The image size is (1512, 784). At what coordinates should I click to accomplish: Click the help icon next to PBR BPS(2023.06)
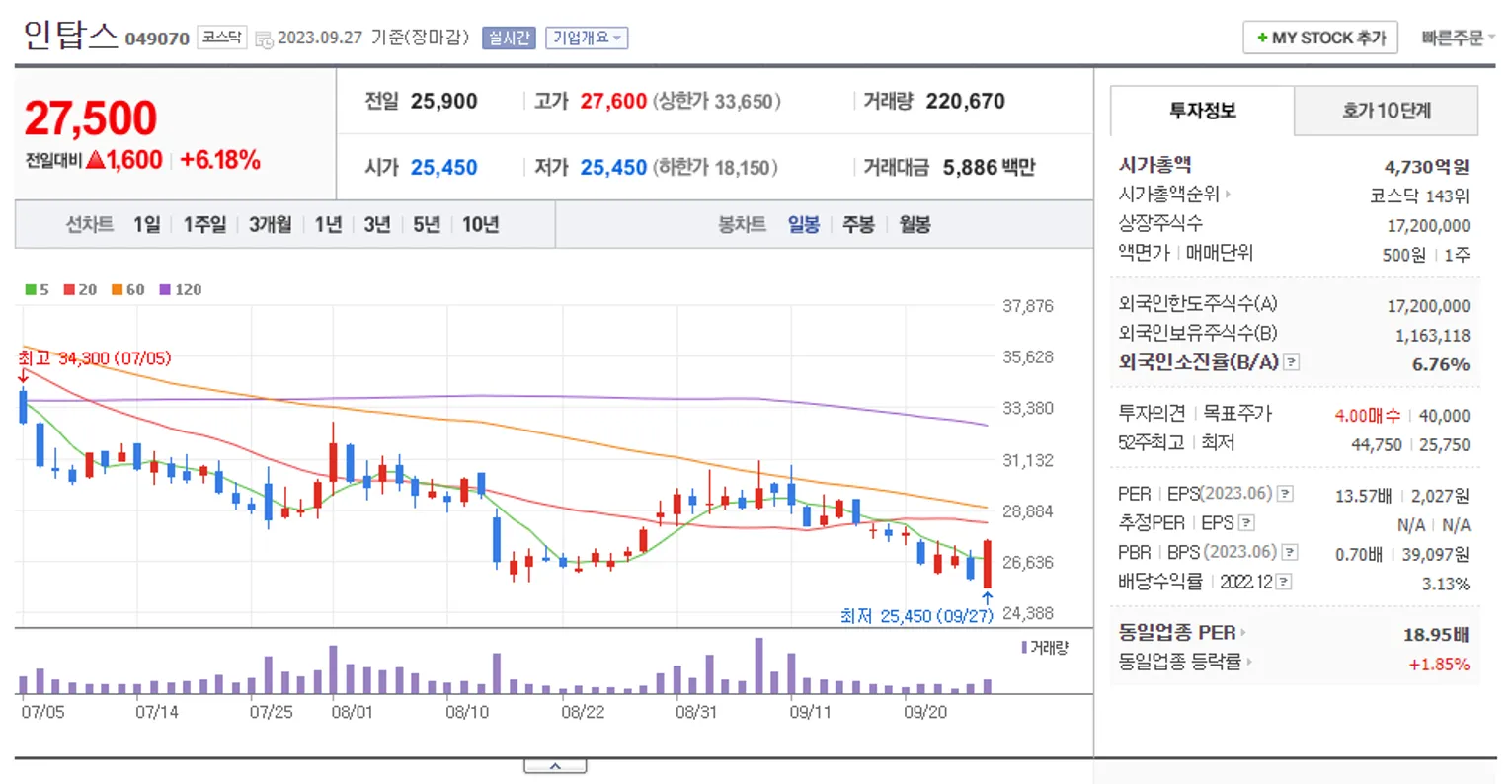(x=1290, y=552)
